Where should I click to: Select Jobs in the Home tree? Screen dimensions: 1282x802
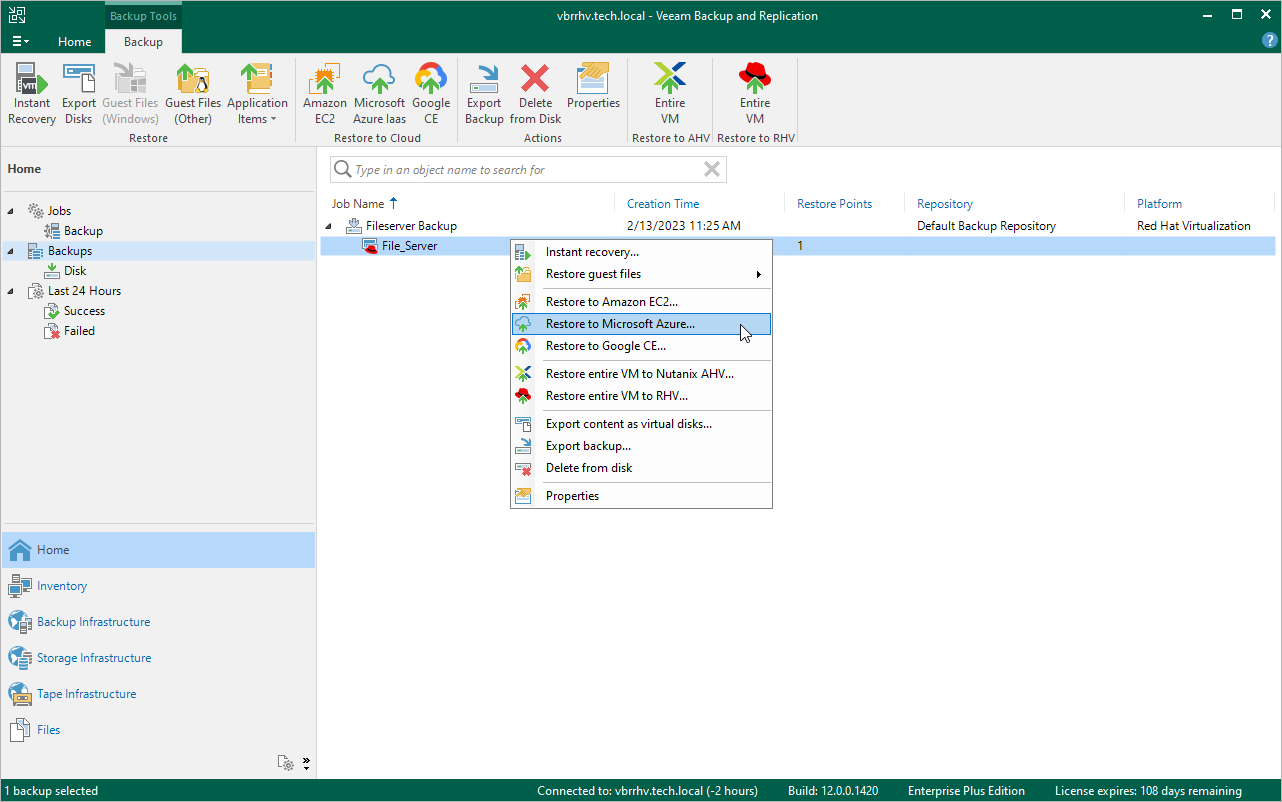point(59,211)
